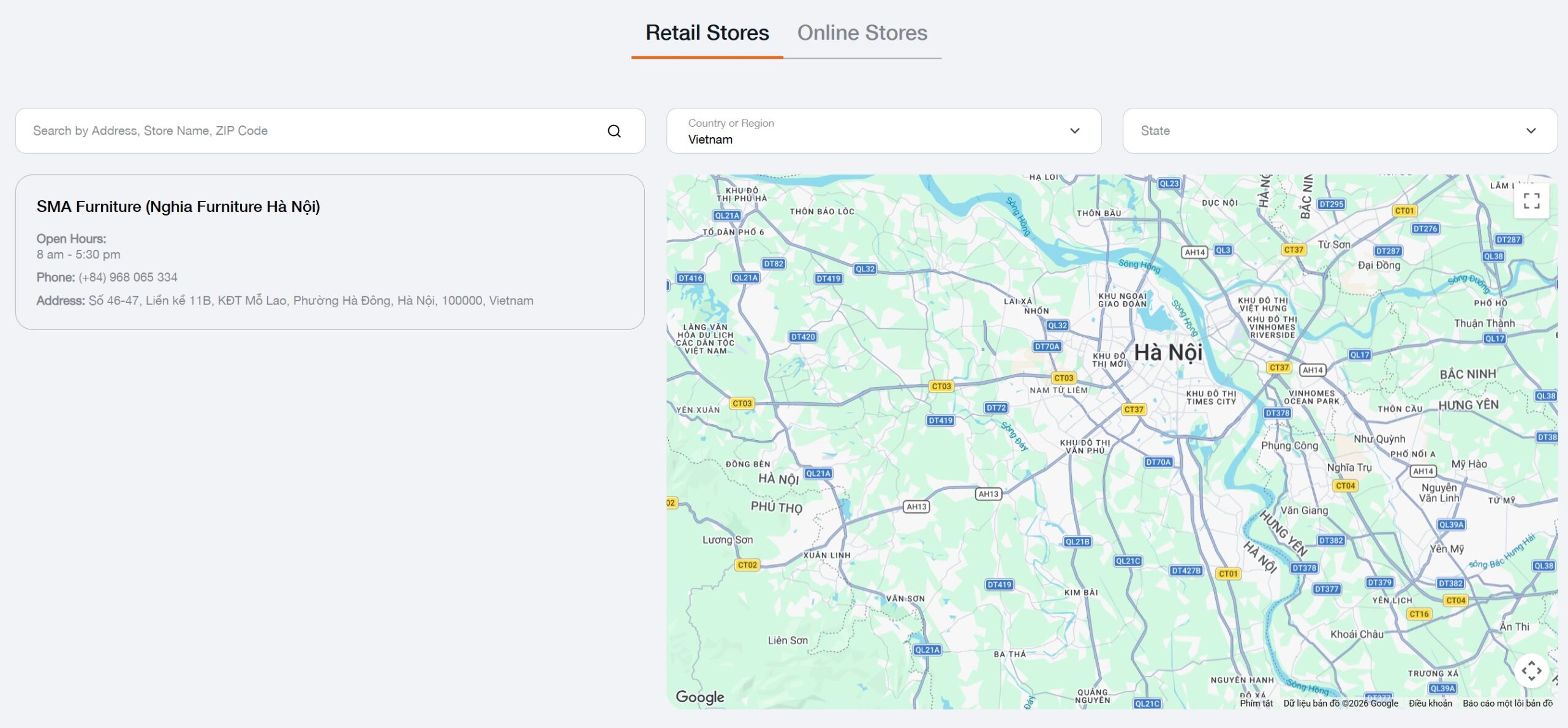The width and height of the screenshot is (1568, 728).
Task: Open the Điều khoản terms link
Action: (1430, 704)
